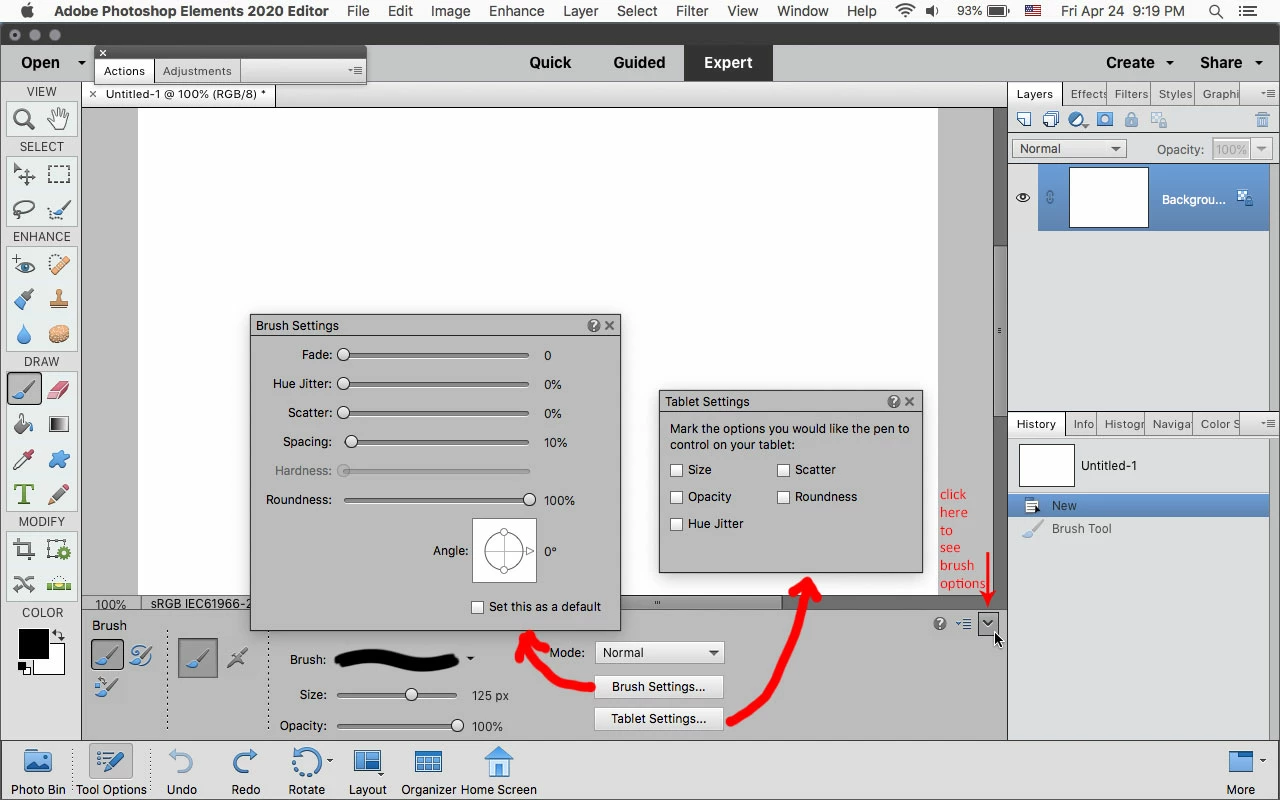Select the Clone Stamp tool
The height and width of the screenshot is (800, 1280).
coord(59,299)
